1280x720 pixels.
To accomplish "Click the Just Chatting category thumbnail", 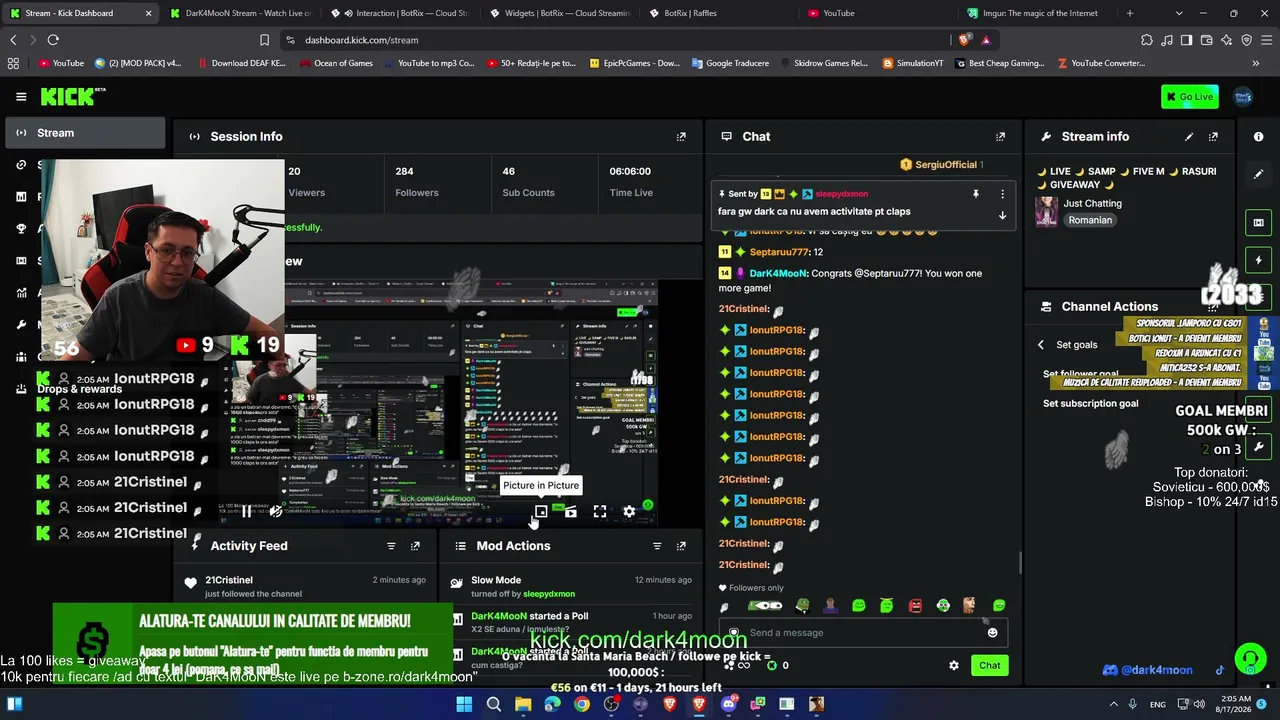I will click(1047, 211).
